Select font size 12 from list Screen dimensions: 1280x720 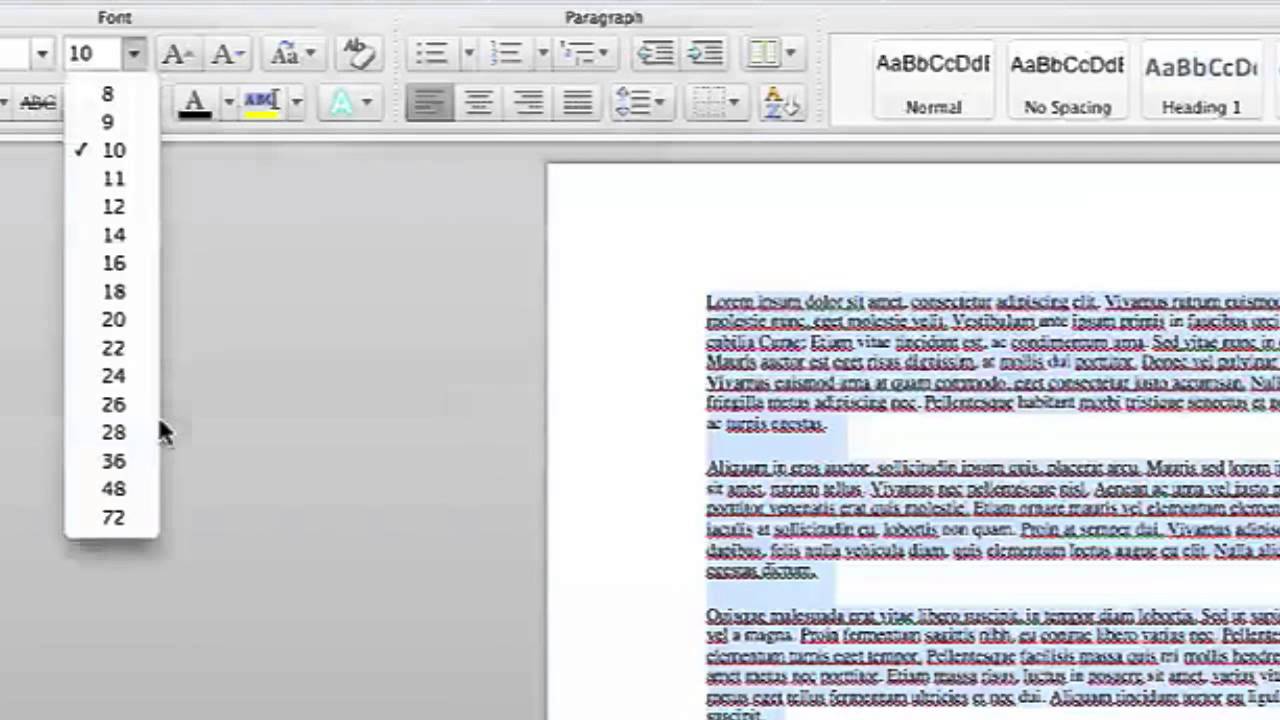click(x=112, y=207)
